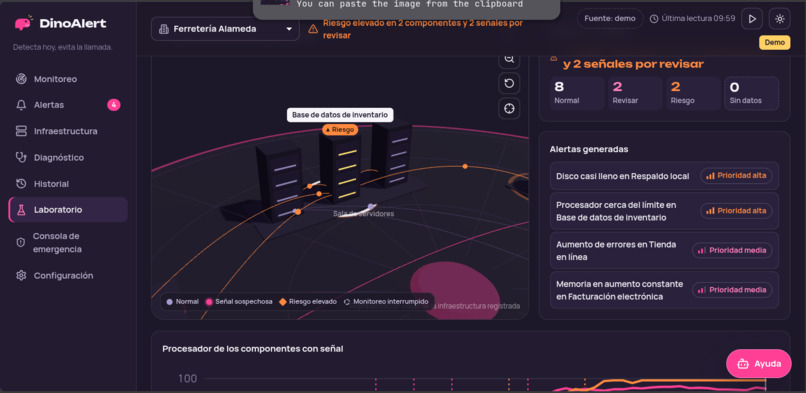Click the Normal legend purple dot

[170, 302]
